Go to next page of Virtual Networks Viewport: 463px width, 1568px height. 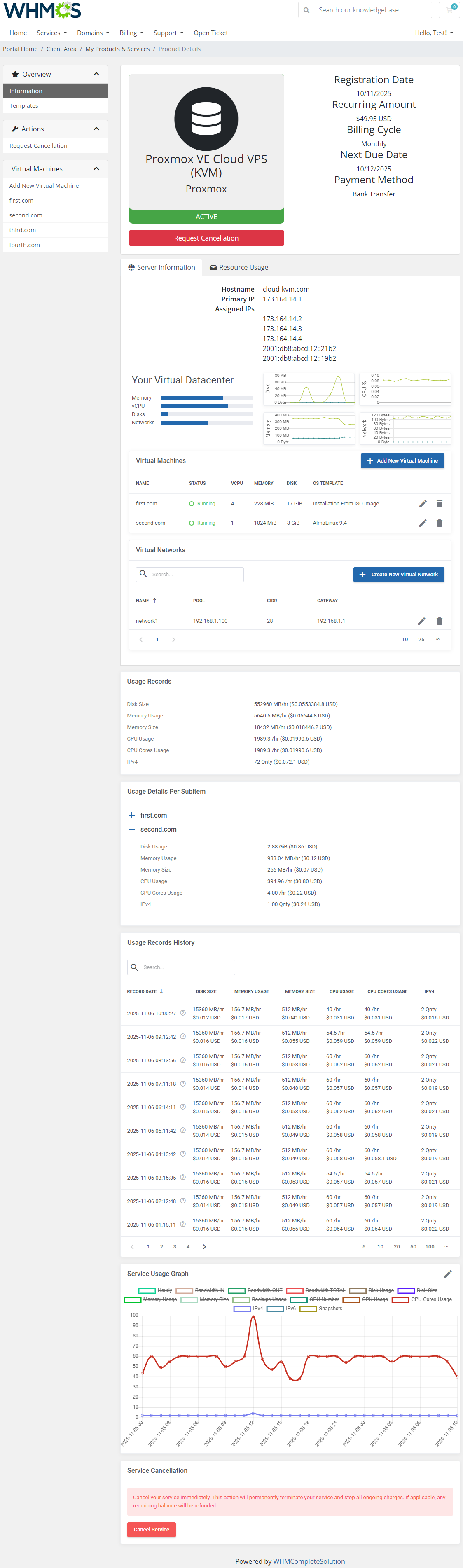click(173, 640)
